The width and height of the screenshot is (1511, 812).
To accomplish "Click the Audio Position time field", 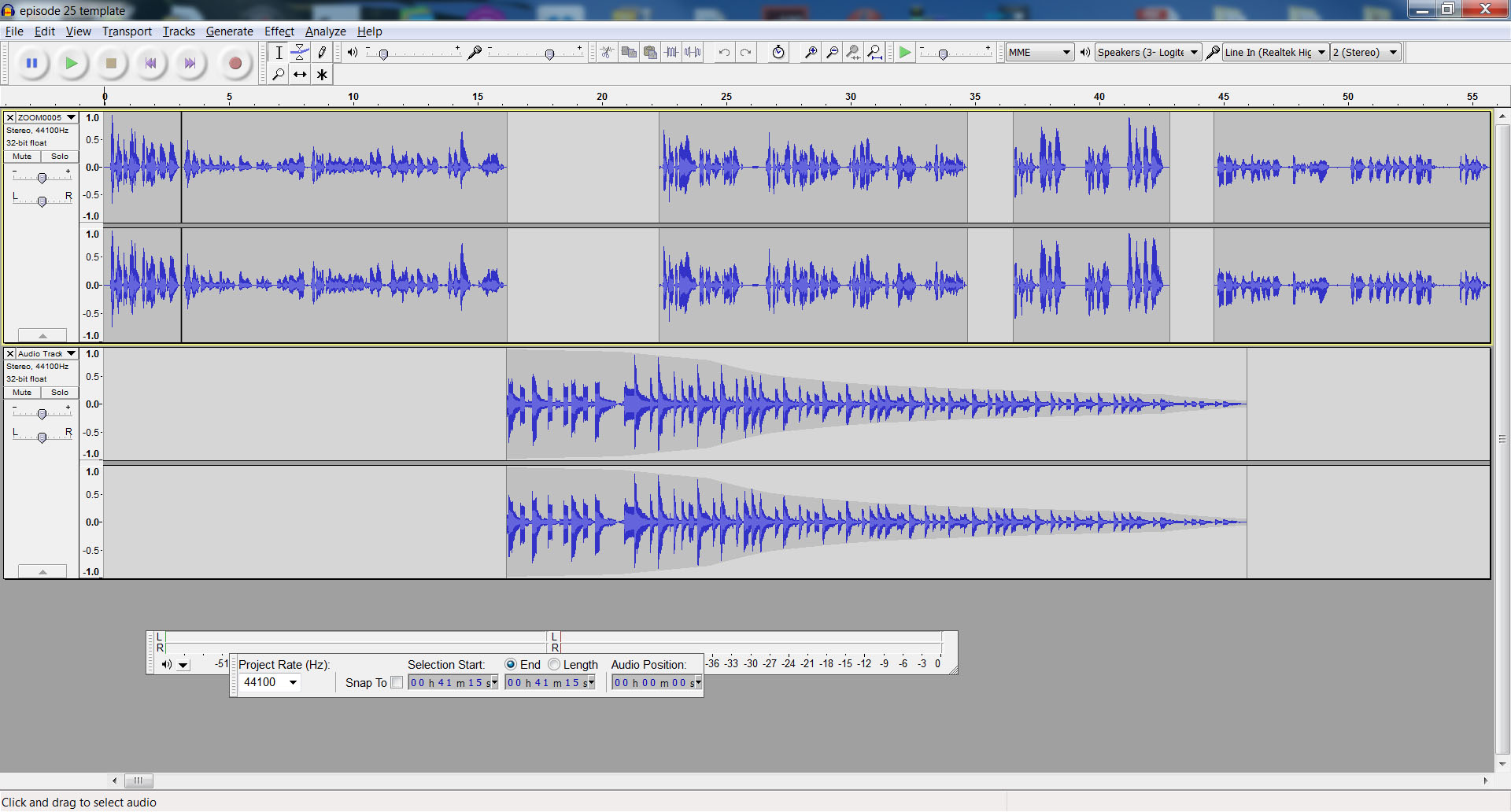I will [656, 683].
